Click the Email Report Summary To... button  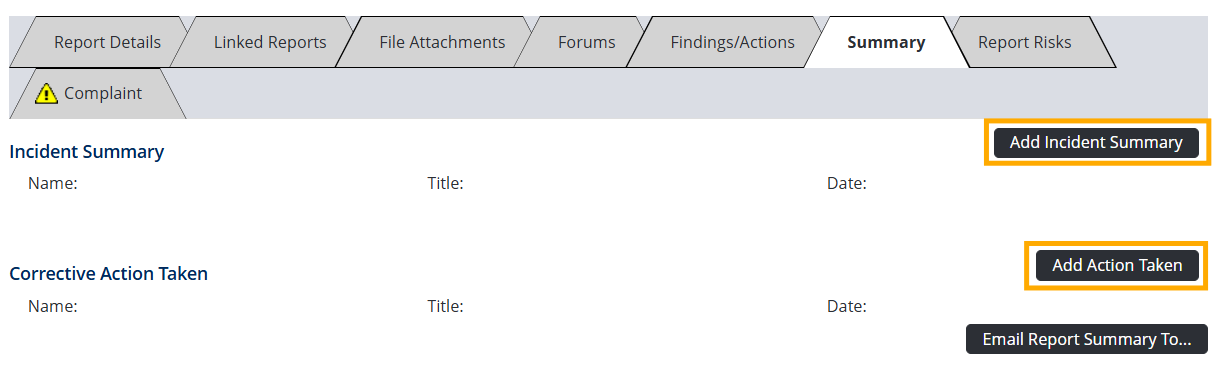(1087, 339)
